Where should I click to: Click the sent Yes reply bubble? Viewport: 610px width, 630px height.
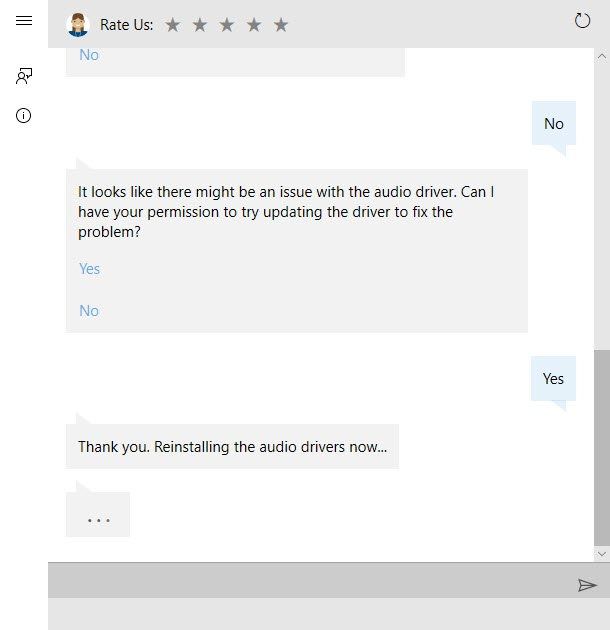click(553, 378)
